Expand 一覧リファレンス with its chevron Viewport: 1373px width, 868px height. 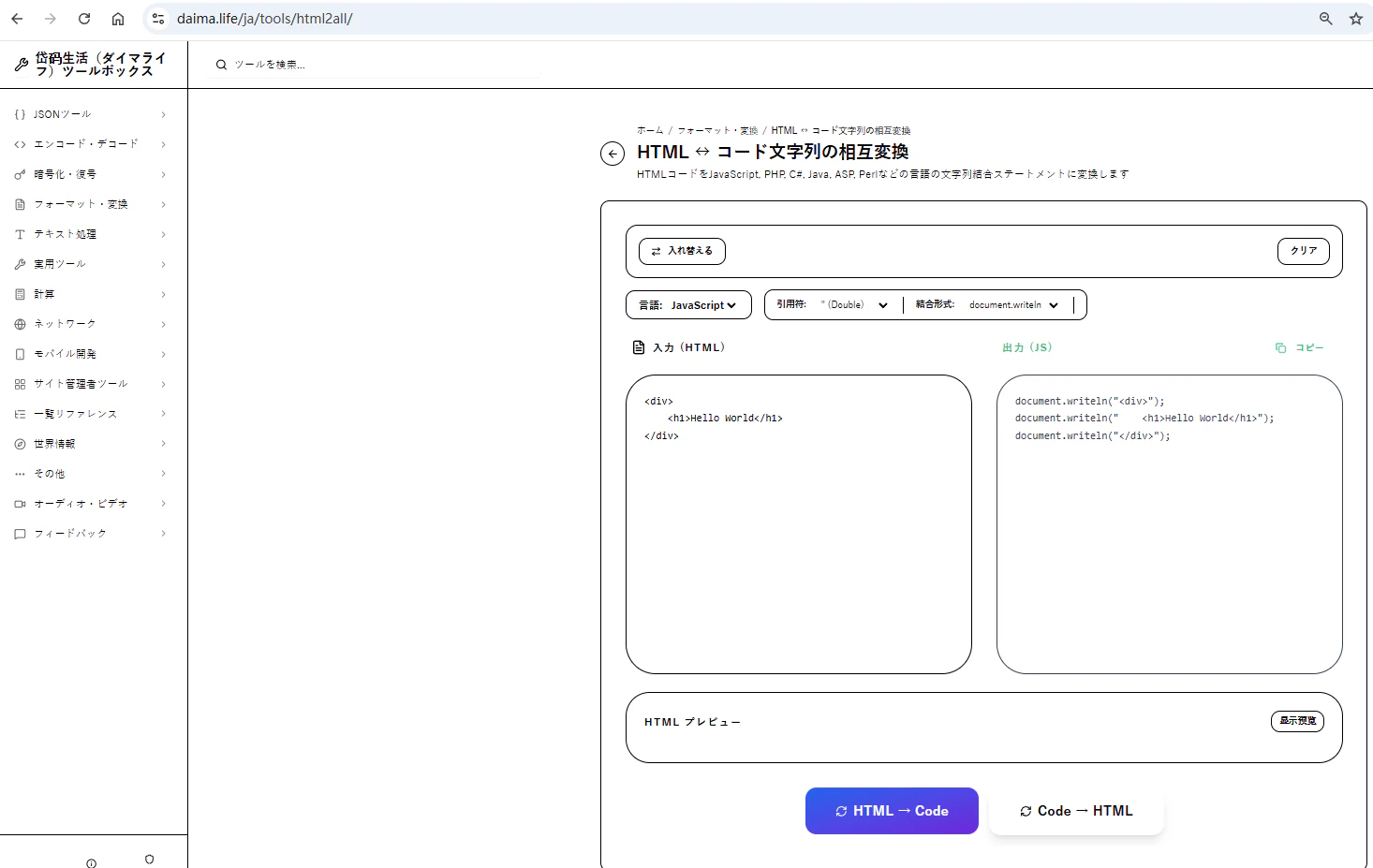click(163, 414)
